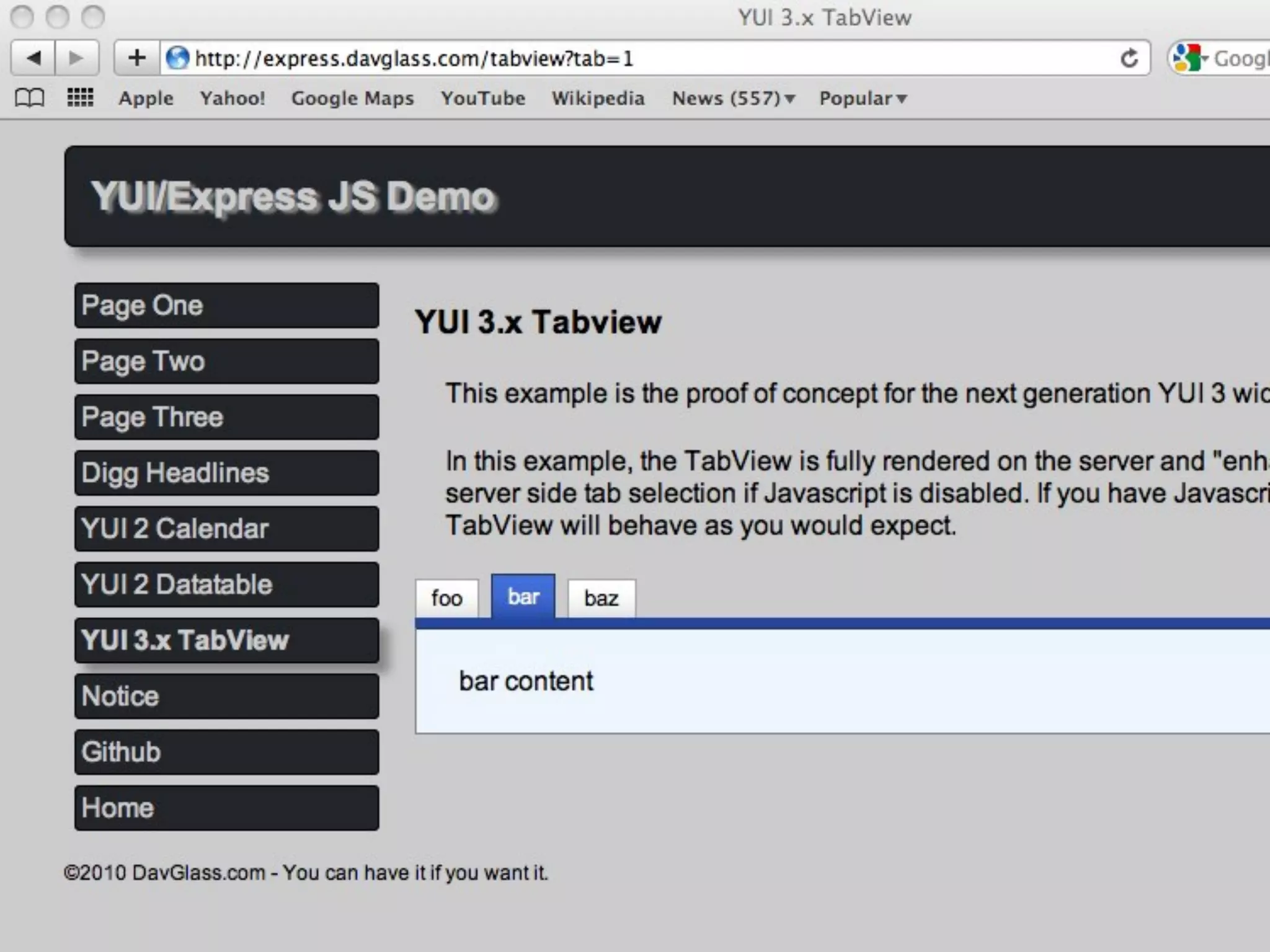Click the plus Add Bookmark button
The width and height of the screenshot is (1270, 952).
pos(137,58)
